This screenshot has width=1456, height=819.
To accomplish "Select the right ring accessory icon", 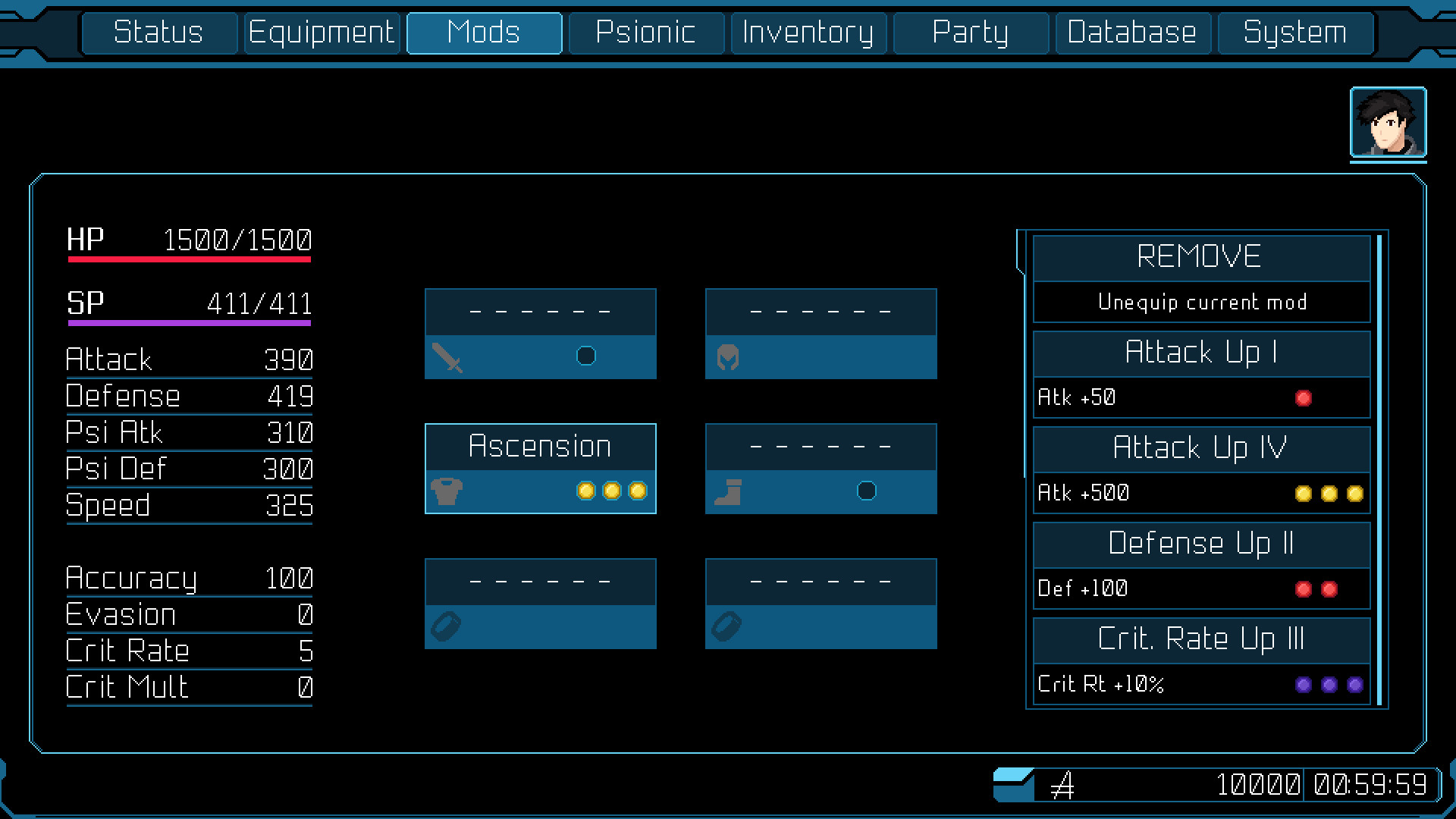I will pyautogui.click(x=726, y=626).
